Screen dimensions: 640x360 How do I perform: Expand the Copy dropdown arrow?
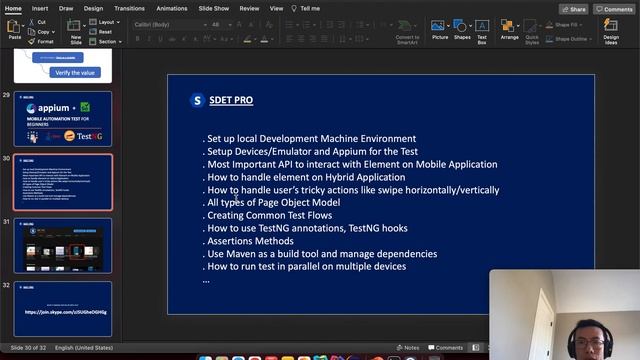point(53,32)
